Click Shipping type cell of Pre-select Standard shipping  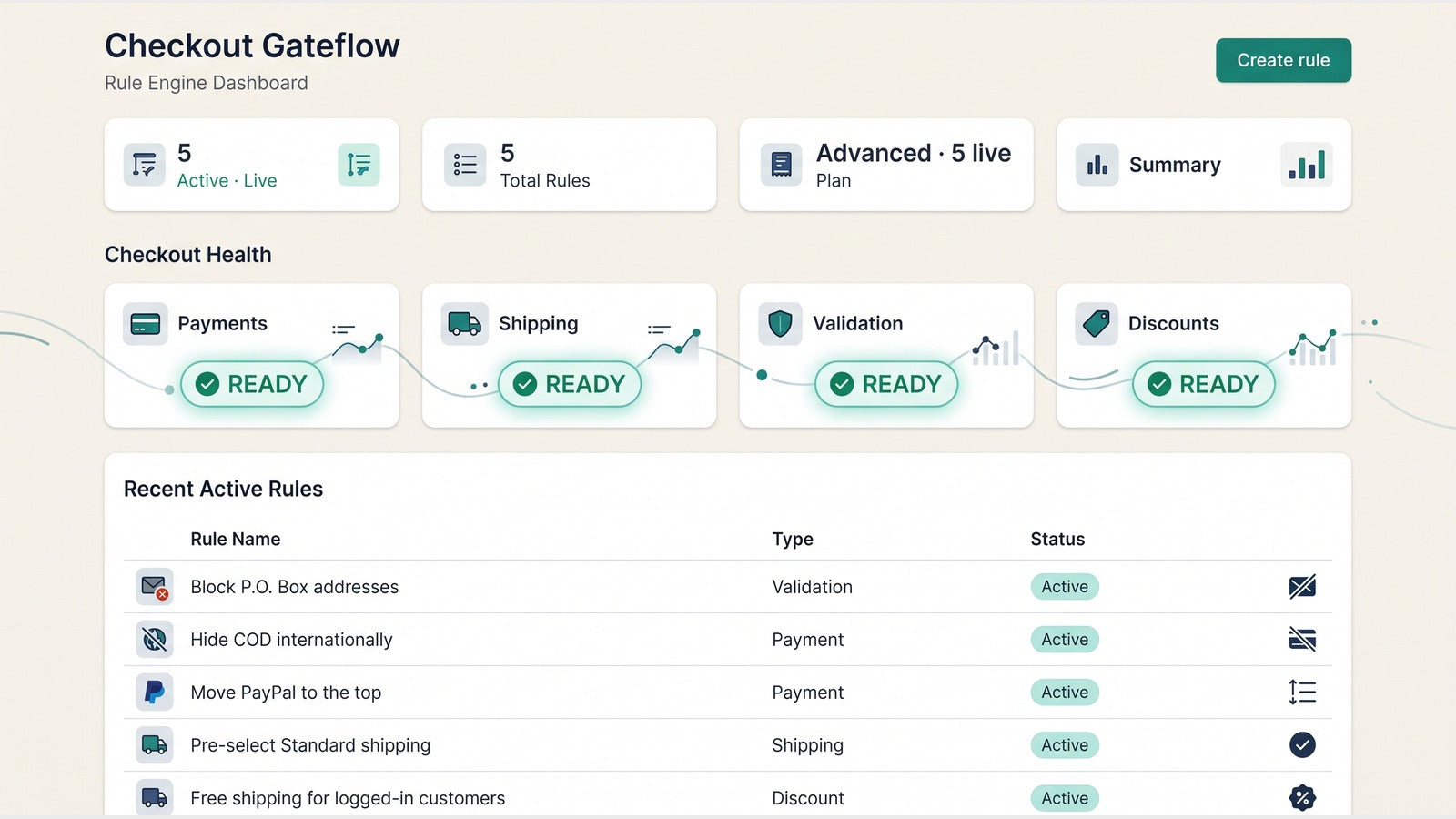[x=807, y=745]
